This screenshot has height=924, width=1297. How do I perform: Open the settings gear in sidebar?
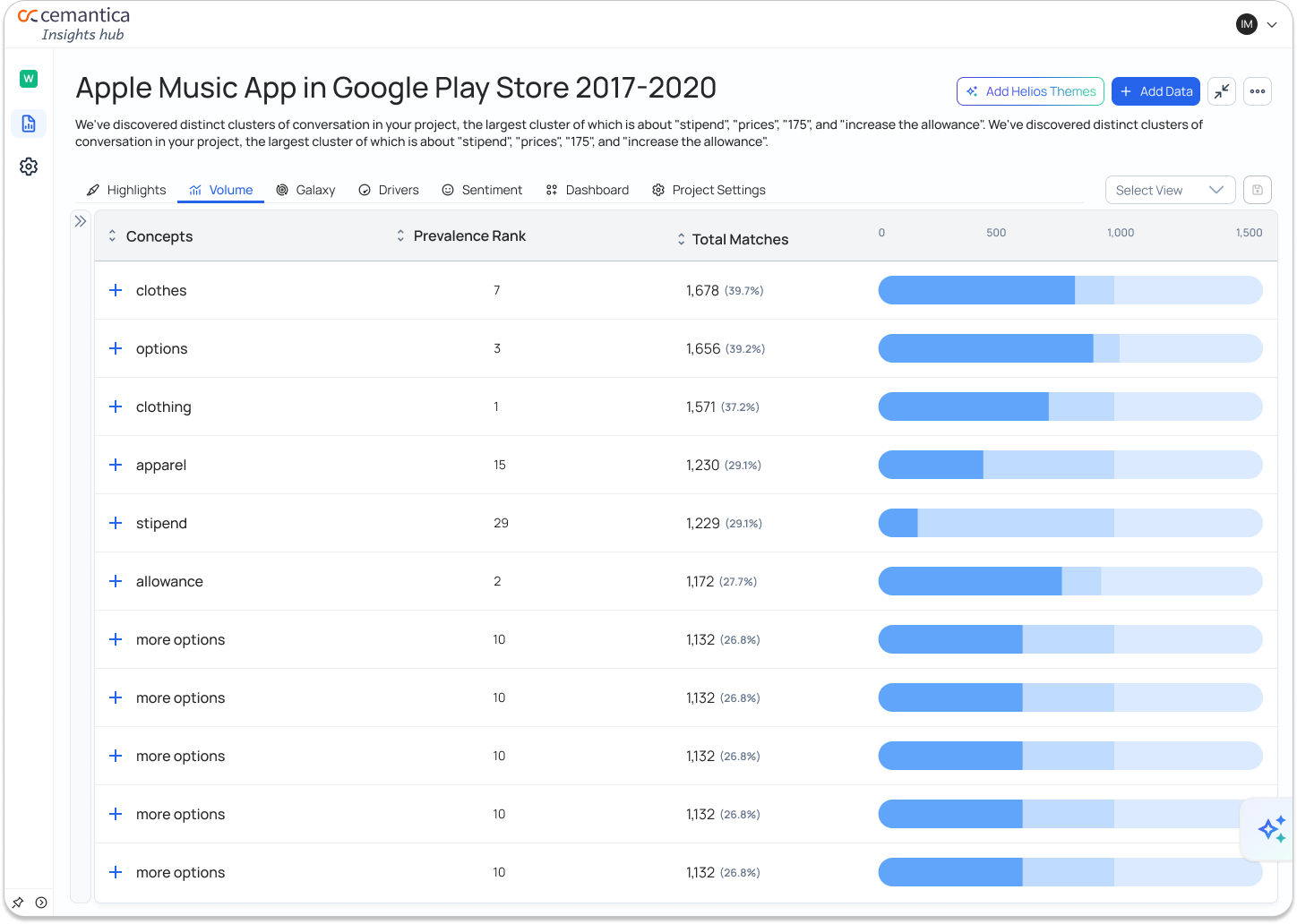(29, 167)
